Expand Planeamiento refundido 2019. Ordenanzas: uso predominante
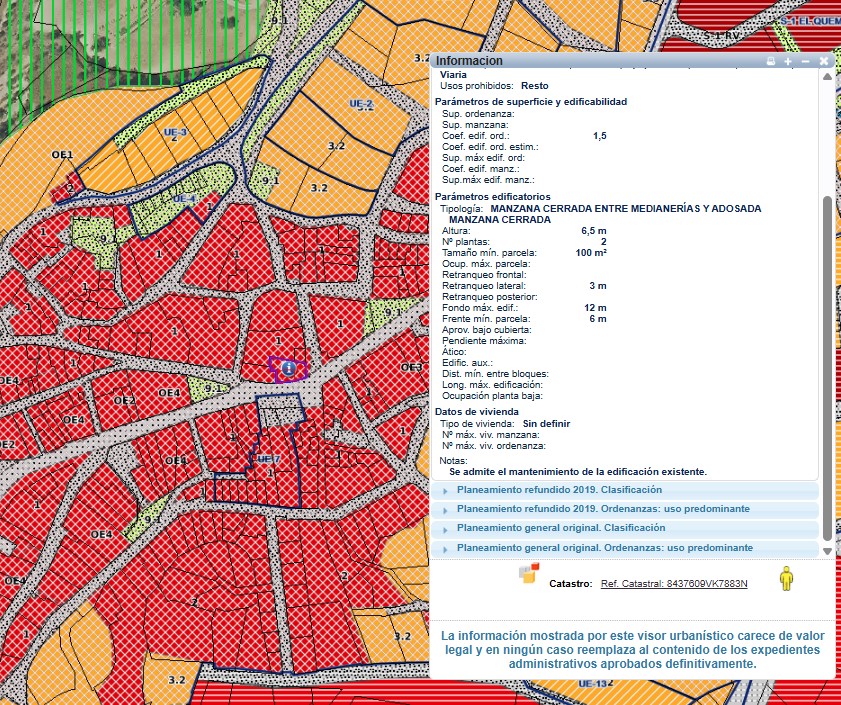The width and height of the screenshot is (841, 705). [x=625, y=509]
